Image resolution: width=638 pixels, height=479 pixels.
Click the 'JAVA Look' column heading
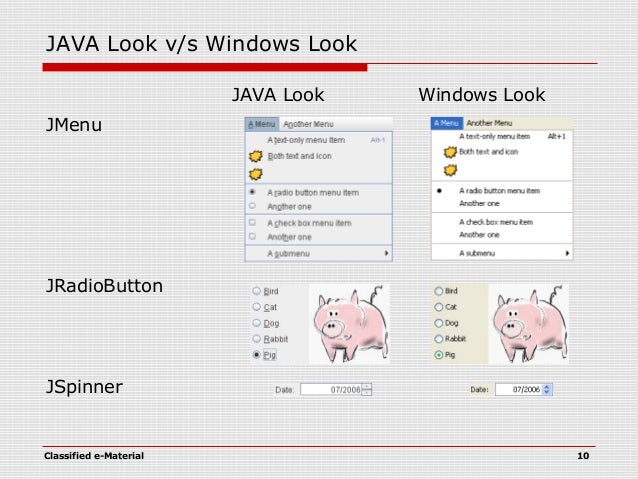click(x=278, y=95)
